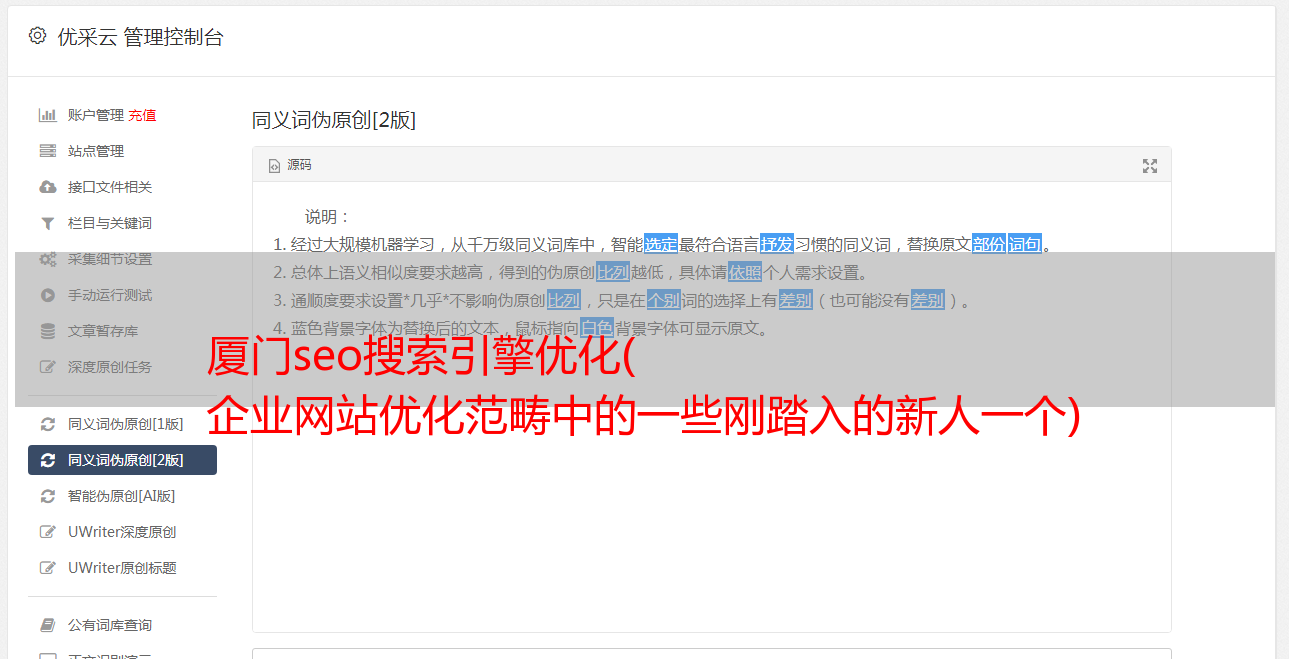This screenshot has height=659, width=1289.
Task: Click the cloud upload icon for 接口文件相关
Action: [47, 187]
